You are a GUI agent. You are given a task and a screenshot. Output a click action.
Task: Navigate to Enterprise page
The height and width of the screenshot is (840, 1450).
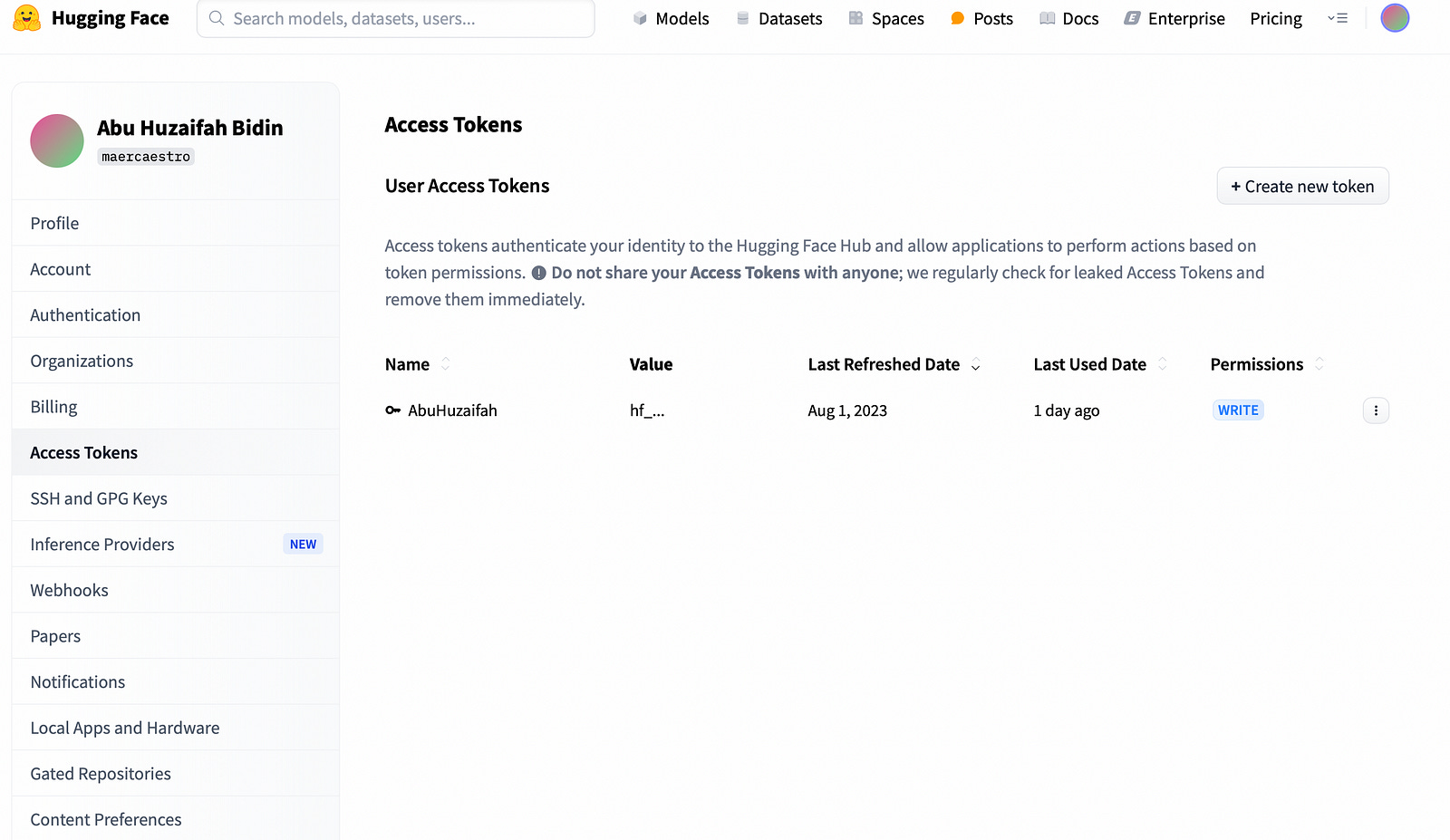1174,18
